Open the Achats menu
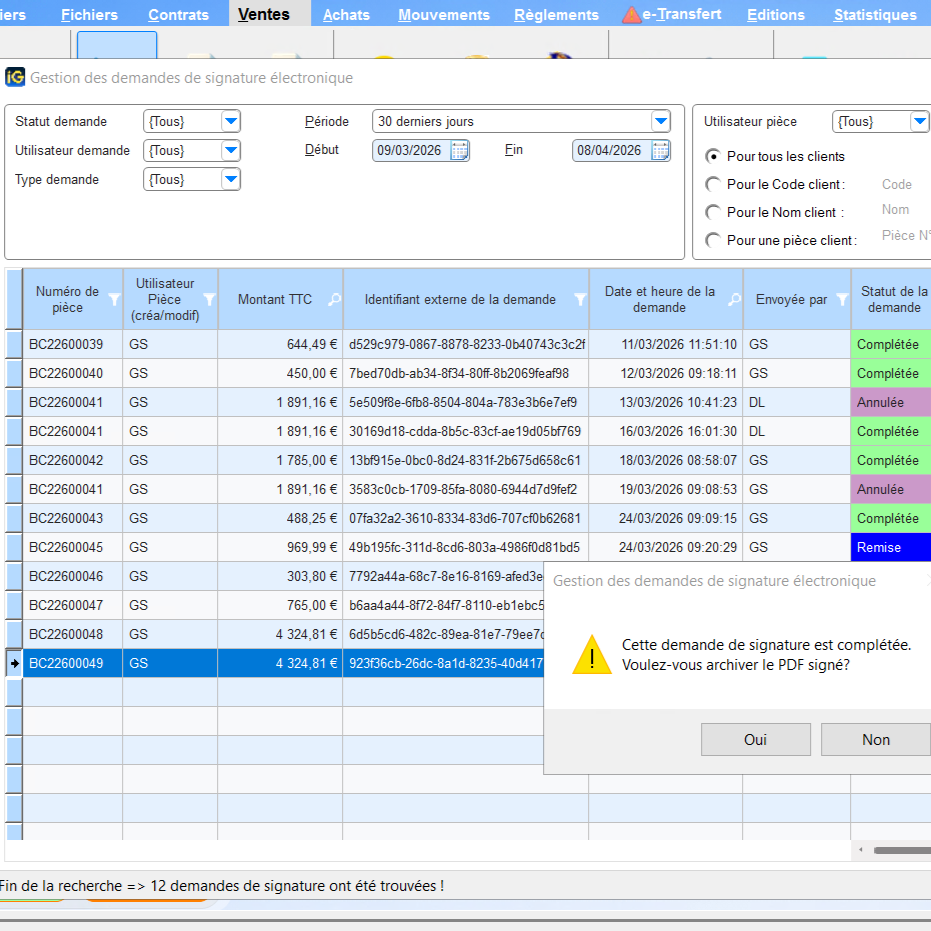 click(346, 15)
